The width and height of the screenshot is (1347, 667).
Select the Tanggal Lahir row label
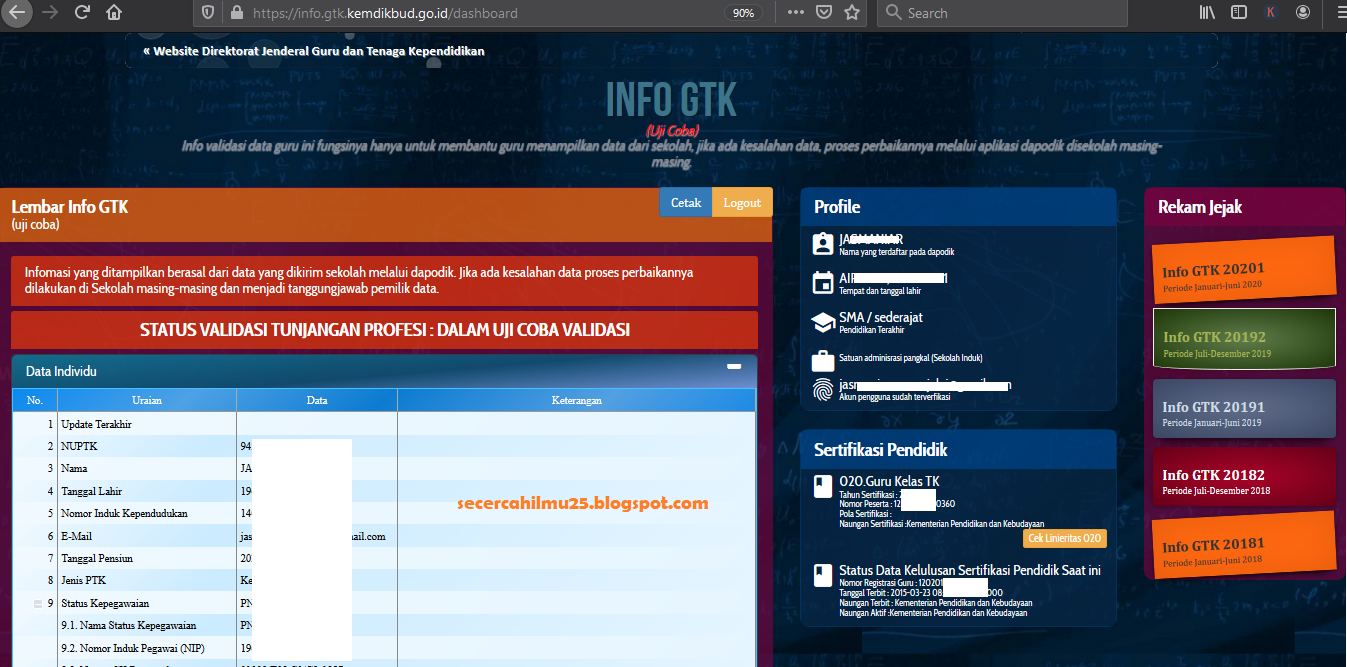(x=93, y=491)
